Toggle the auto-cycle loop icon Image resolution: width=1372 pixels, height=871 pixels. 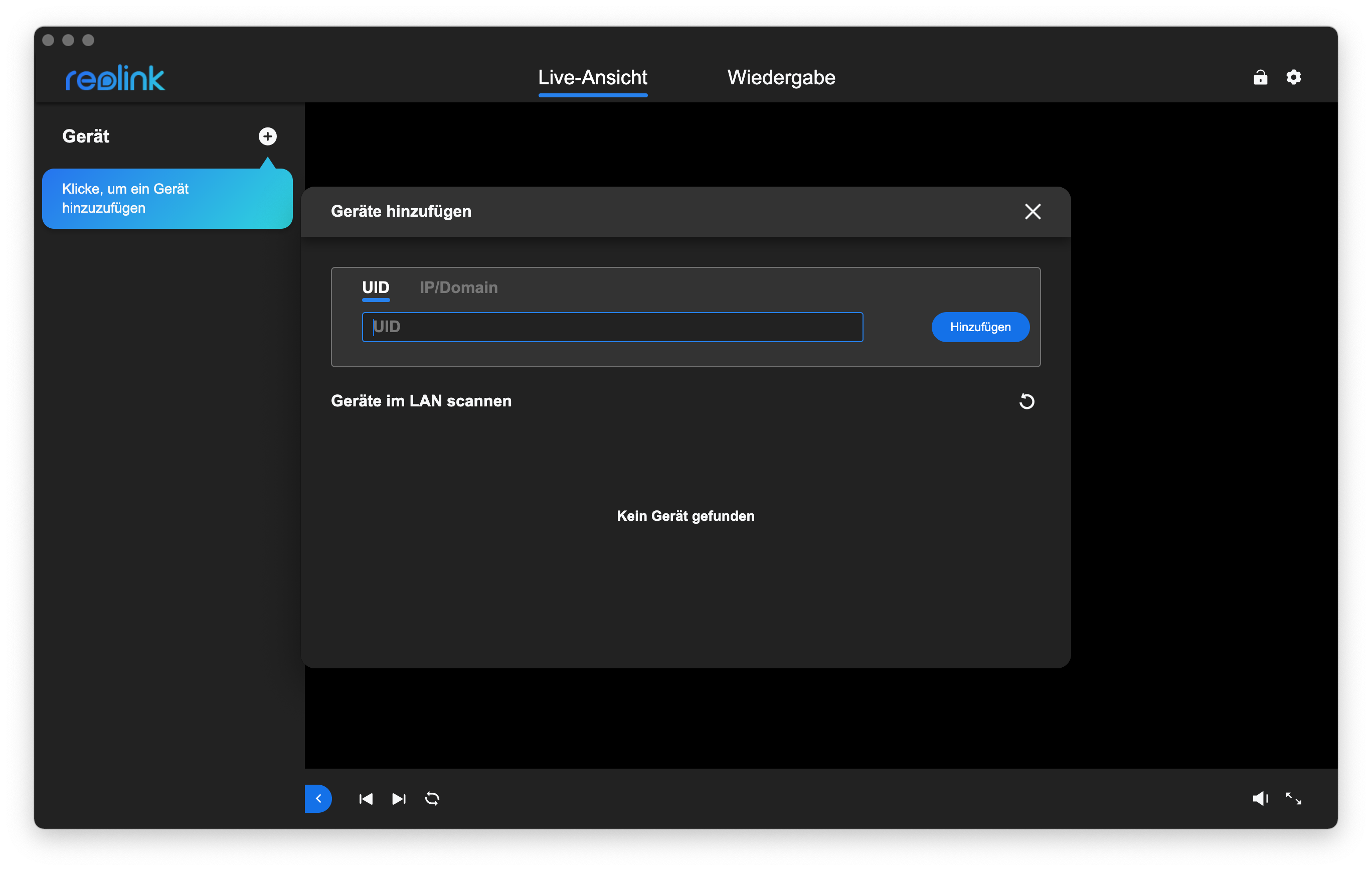click(432, 799)
